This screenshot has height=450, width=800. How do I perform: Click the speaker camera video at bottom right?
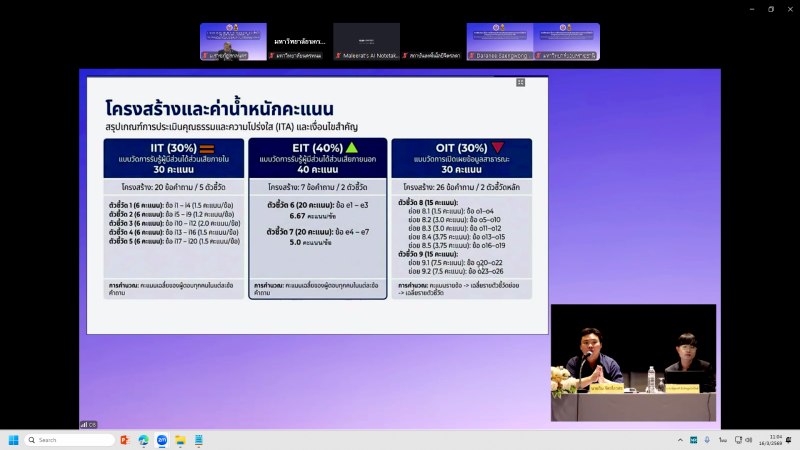(633, 349)
